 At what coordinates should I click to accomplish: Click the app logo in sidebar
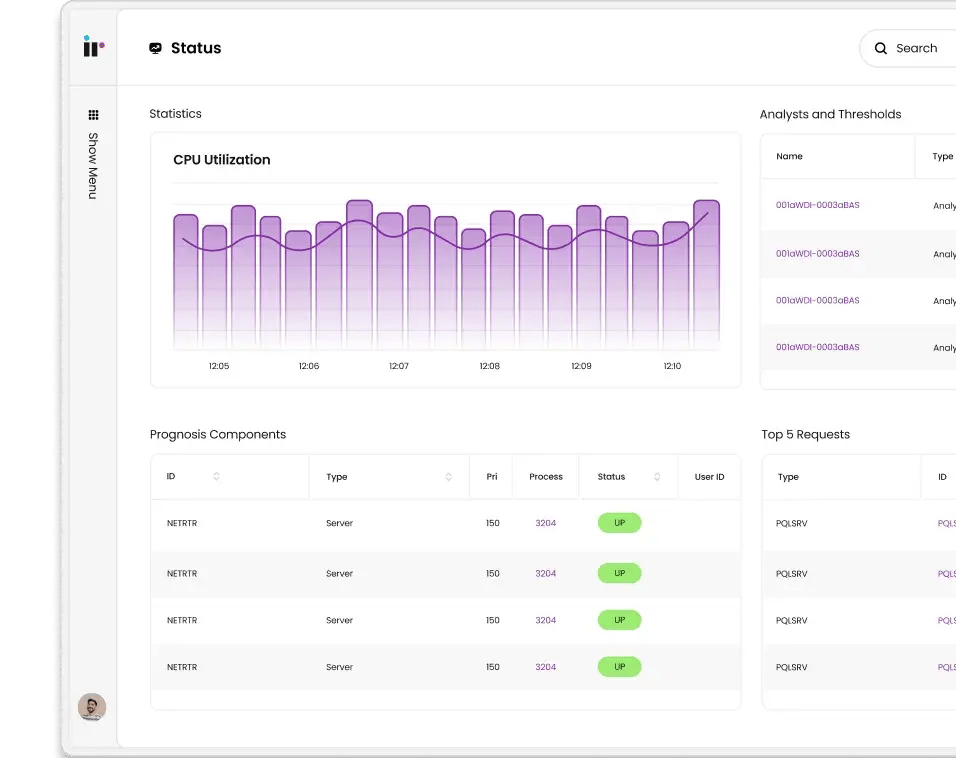(x=93, y=47)
